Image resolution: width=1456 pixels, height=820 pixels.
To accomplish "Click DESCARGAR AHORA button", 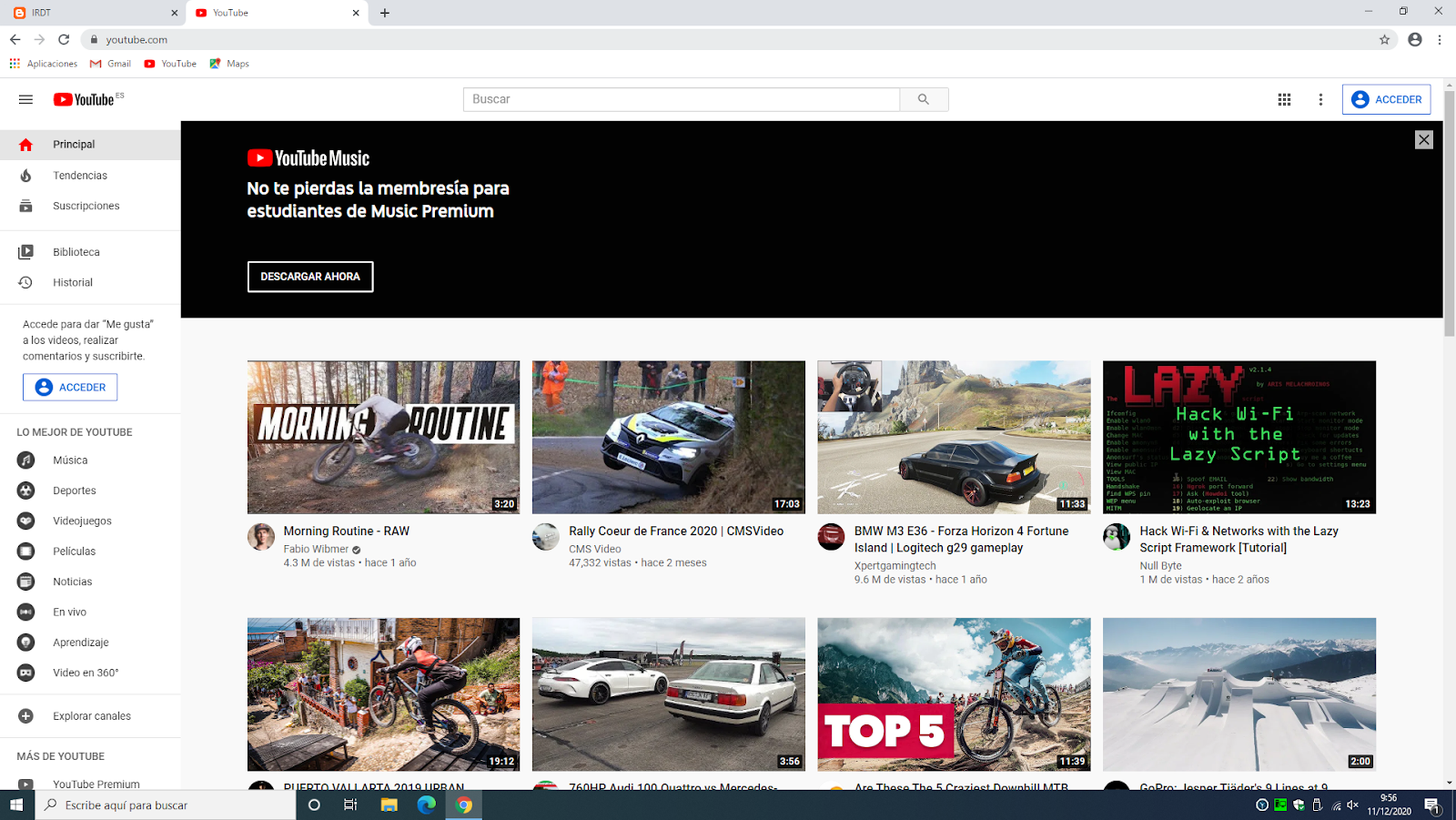I will [x=310, y=277].
